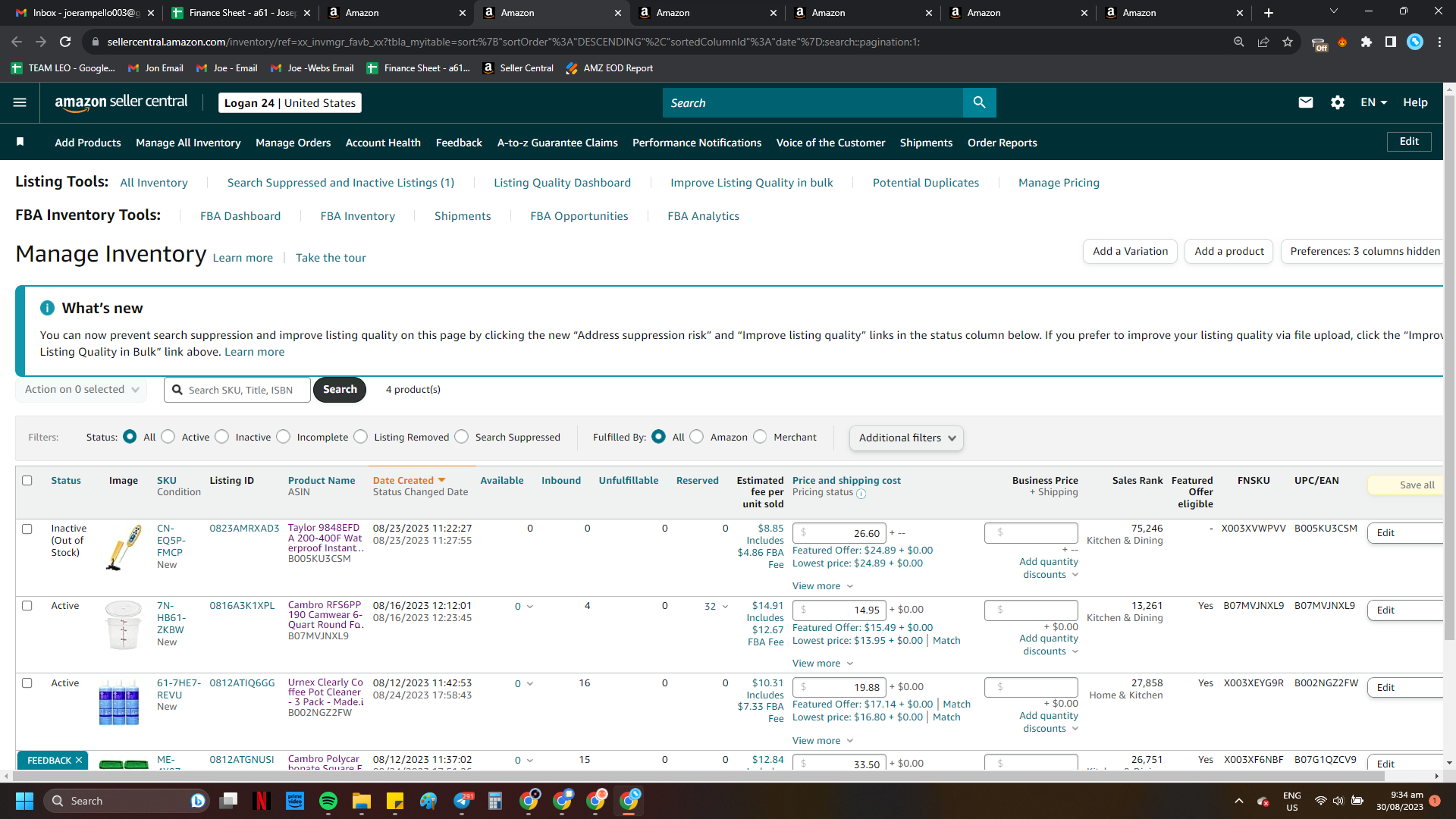Open the Seller Central hamburger menu
Image resolution: width=1456 pixels, height=819 pixels.
[x=20, y=102]
